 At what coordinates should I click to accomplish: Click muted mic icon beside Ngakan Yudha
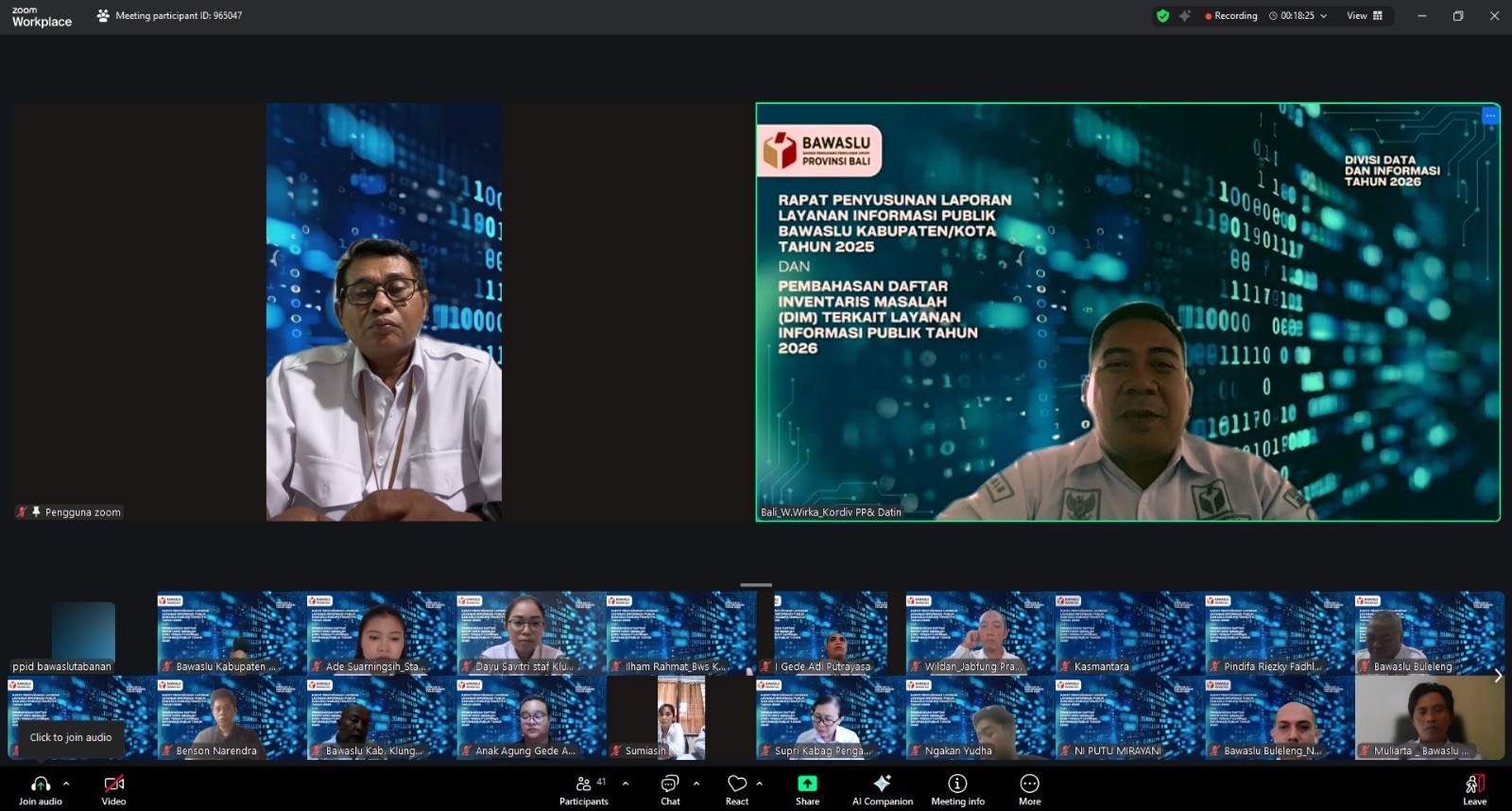tap(916, 751)
